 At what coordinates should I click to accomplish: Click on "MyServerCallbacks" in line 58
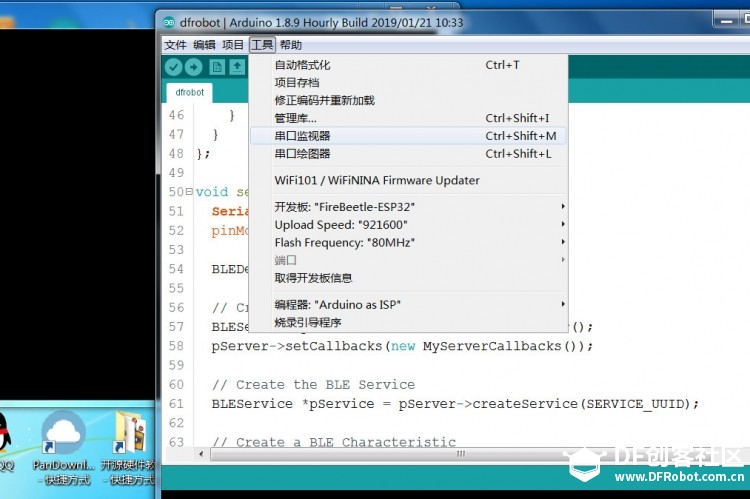click(x=492, y=346)
